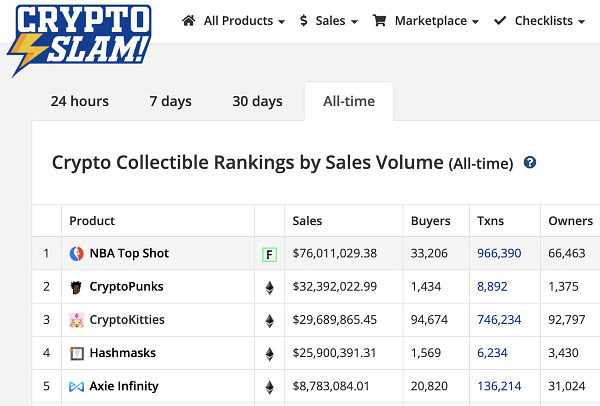Open the Hashmasks product link

pos(122,353)
